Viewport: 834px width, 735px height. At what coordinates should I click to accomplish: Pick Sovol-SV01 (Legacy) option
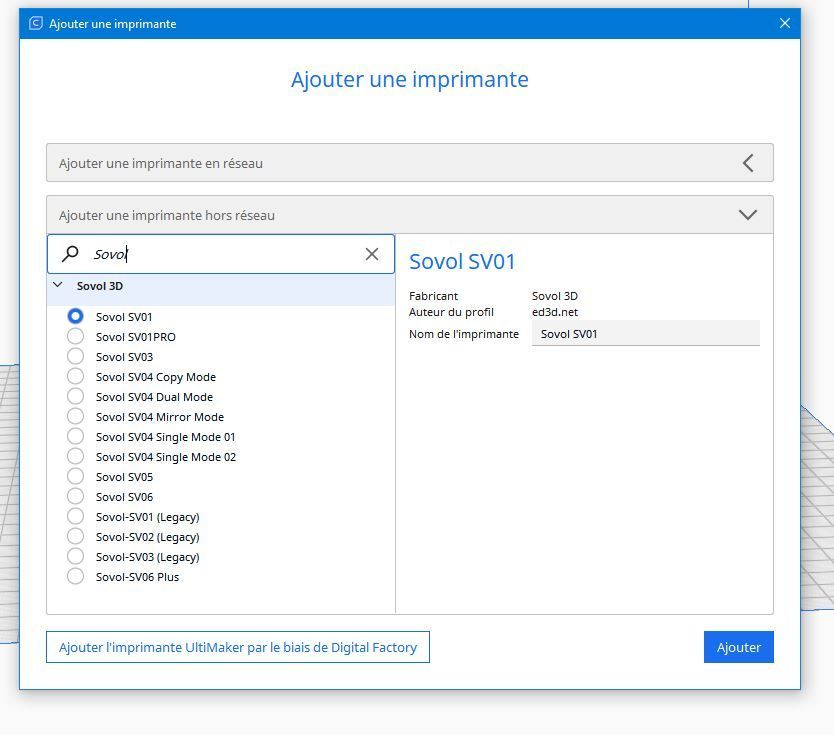(76, 516)
